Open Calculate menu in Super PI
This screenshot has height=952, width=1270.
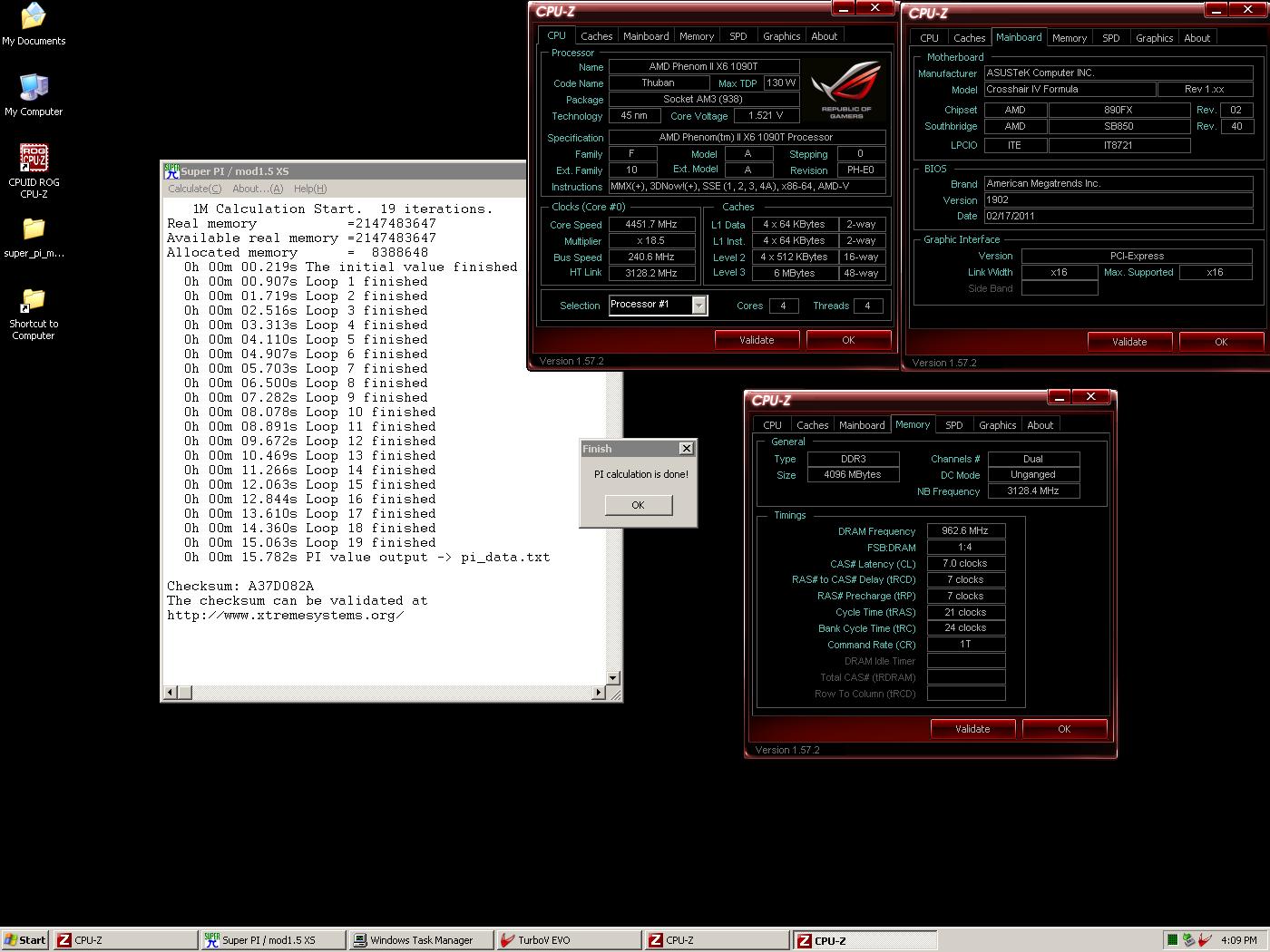(x=194, y=189)
